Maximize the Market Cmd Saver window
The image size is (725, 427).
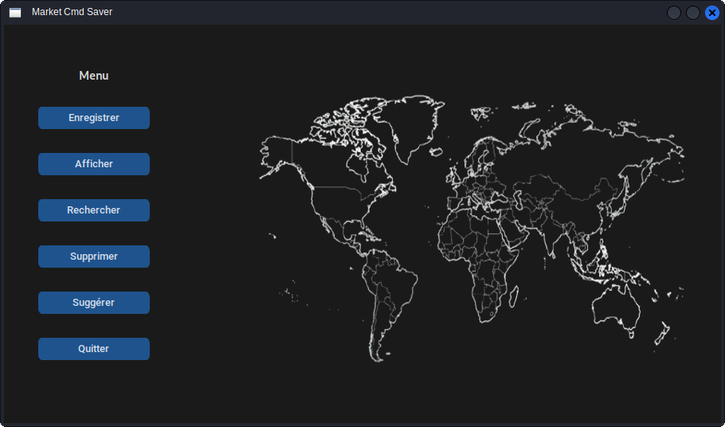click(693, 13)
